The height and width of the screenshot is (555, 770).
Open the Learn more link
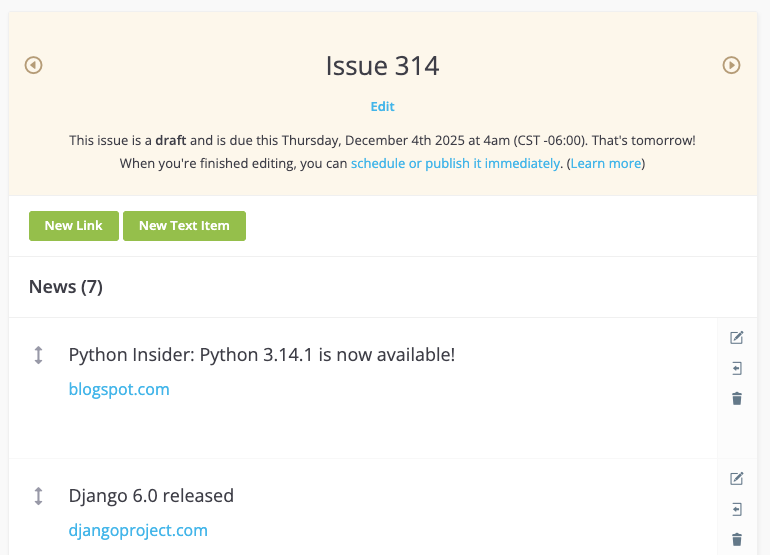pyautogui.click(x=605, y=163)
